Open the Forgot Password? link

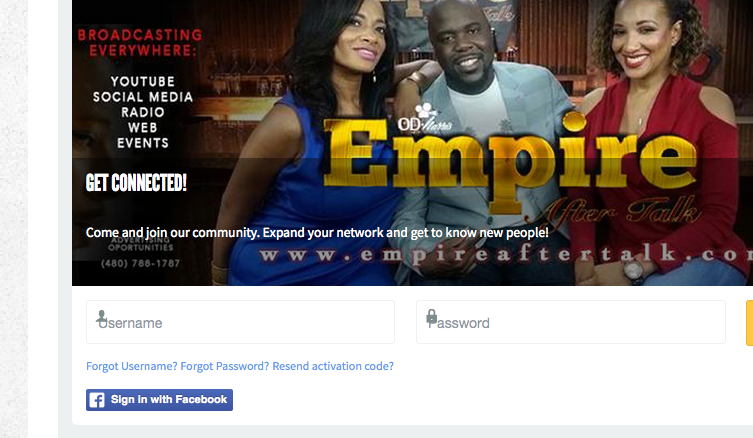pos(225,366)
